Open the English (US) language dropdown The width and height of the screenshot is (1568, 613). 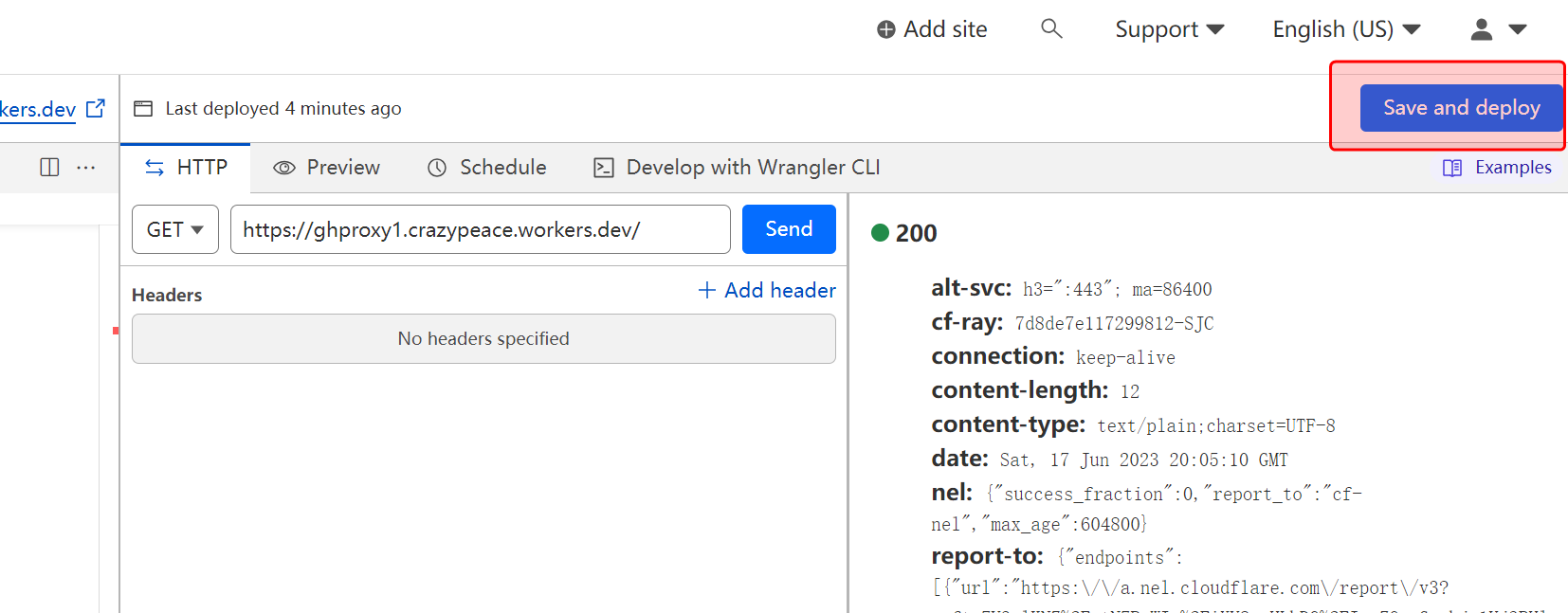click(1345, 30)
